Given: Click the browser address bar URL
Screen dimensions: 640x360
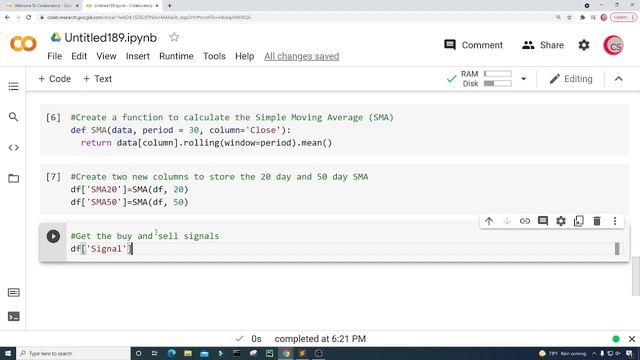Looking at the screenshot, I should point(149,18).
